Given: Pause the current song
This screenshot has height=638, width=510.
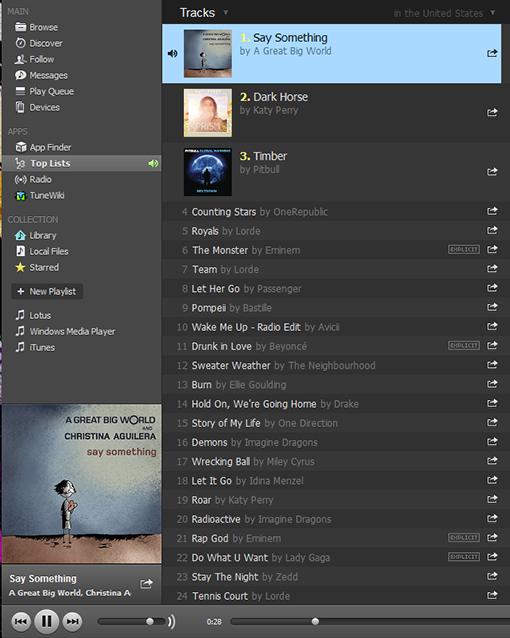Looking at the screenshot, I should [46, 621].
